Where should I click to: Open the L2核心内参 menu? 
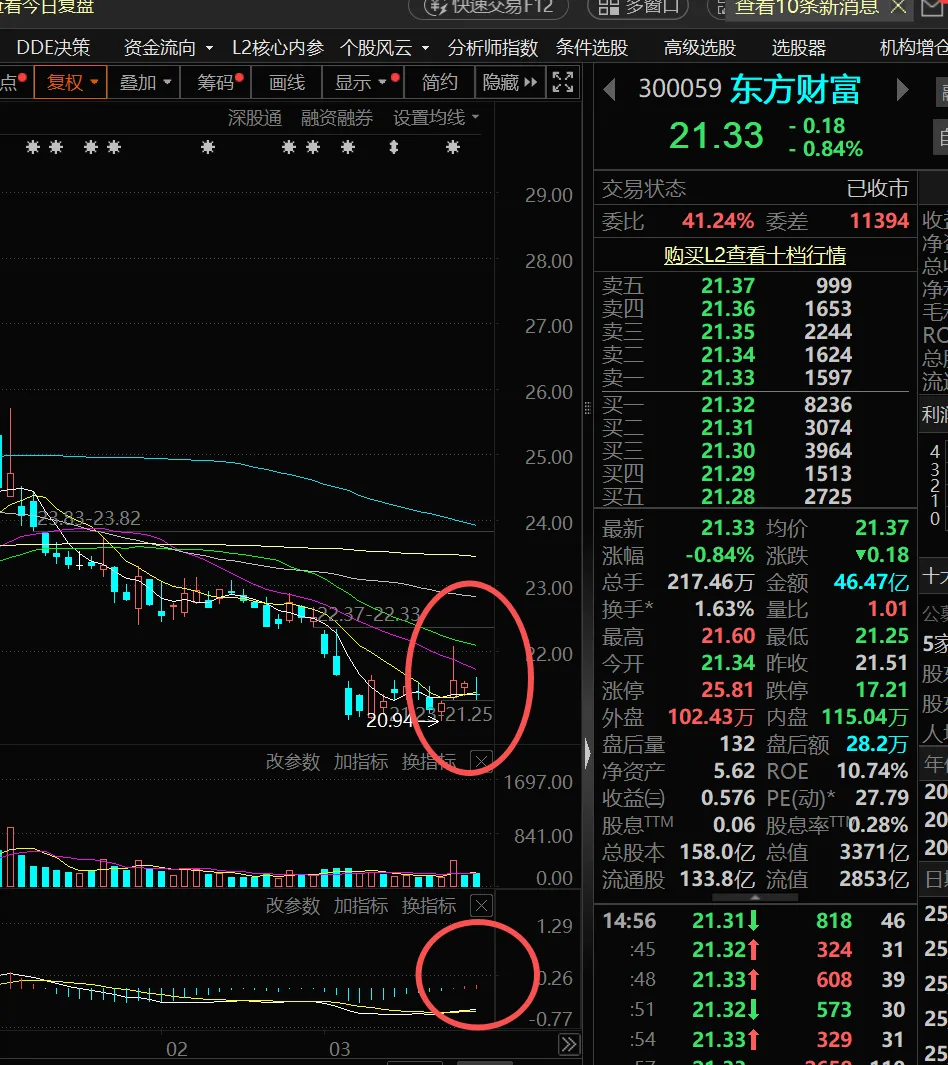point(278,48)
